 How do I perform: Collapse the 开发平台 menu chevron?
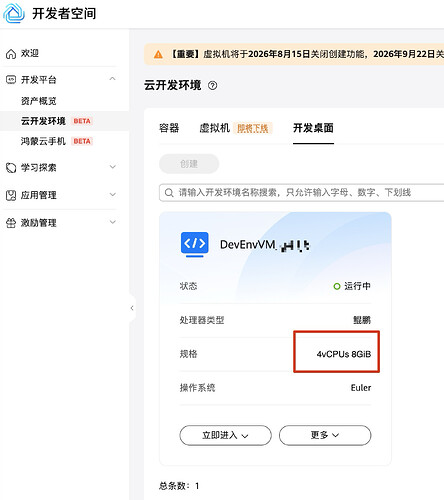(x=113, y=79)
